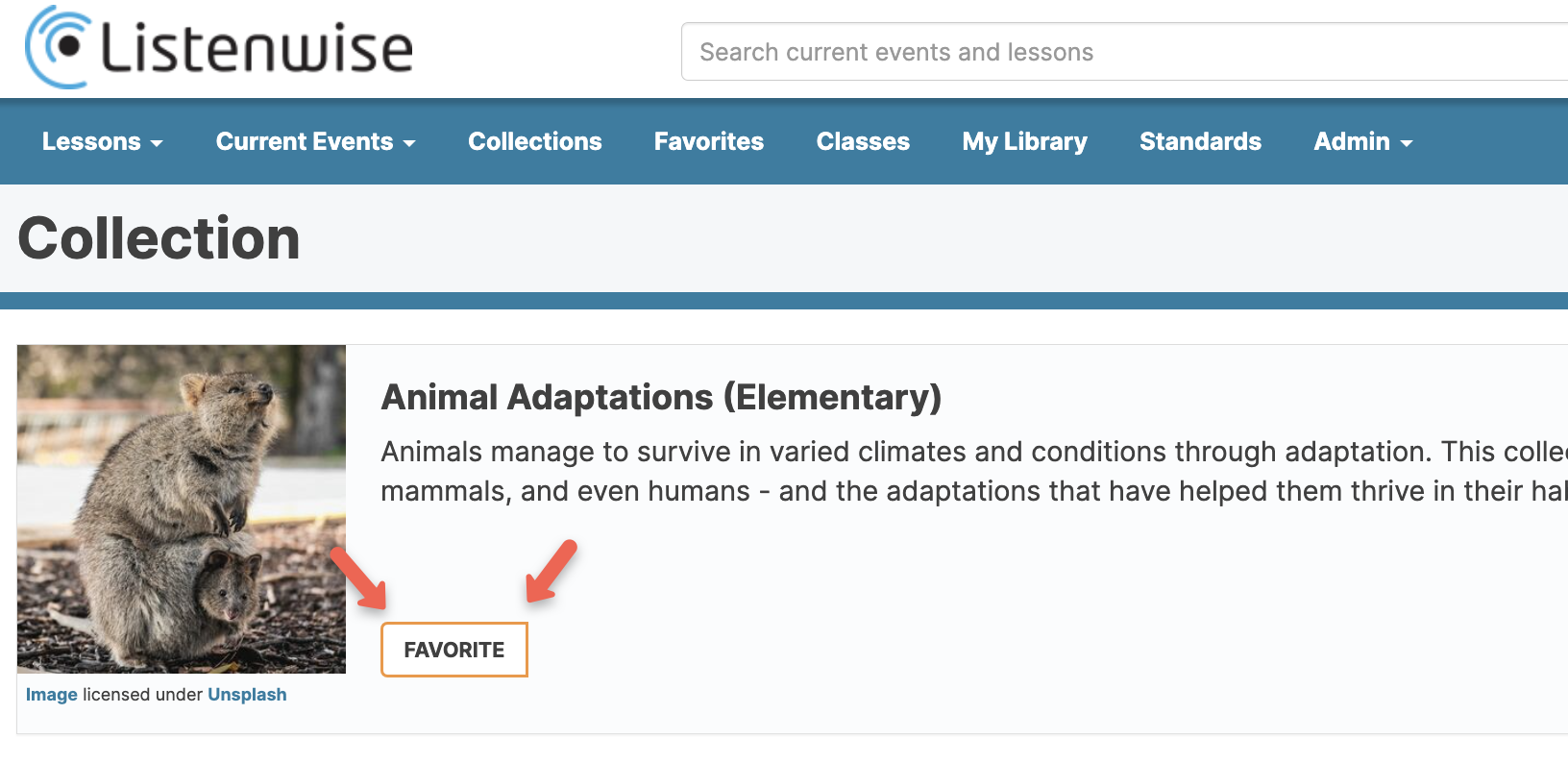Click the Collection page heading
1568x763 pixels.
(159, 238)
